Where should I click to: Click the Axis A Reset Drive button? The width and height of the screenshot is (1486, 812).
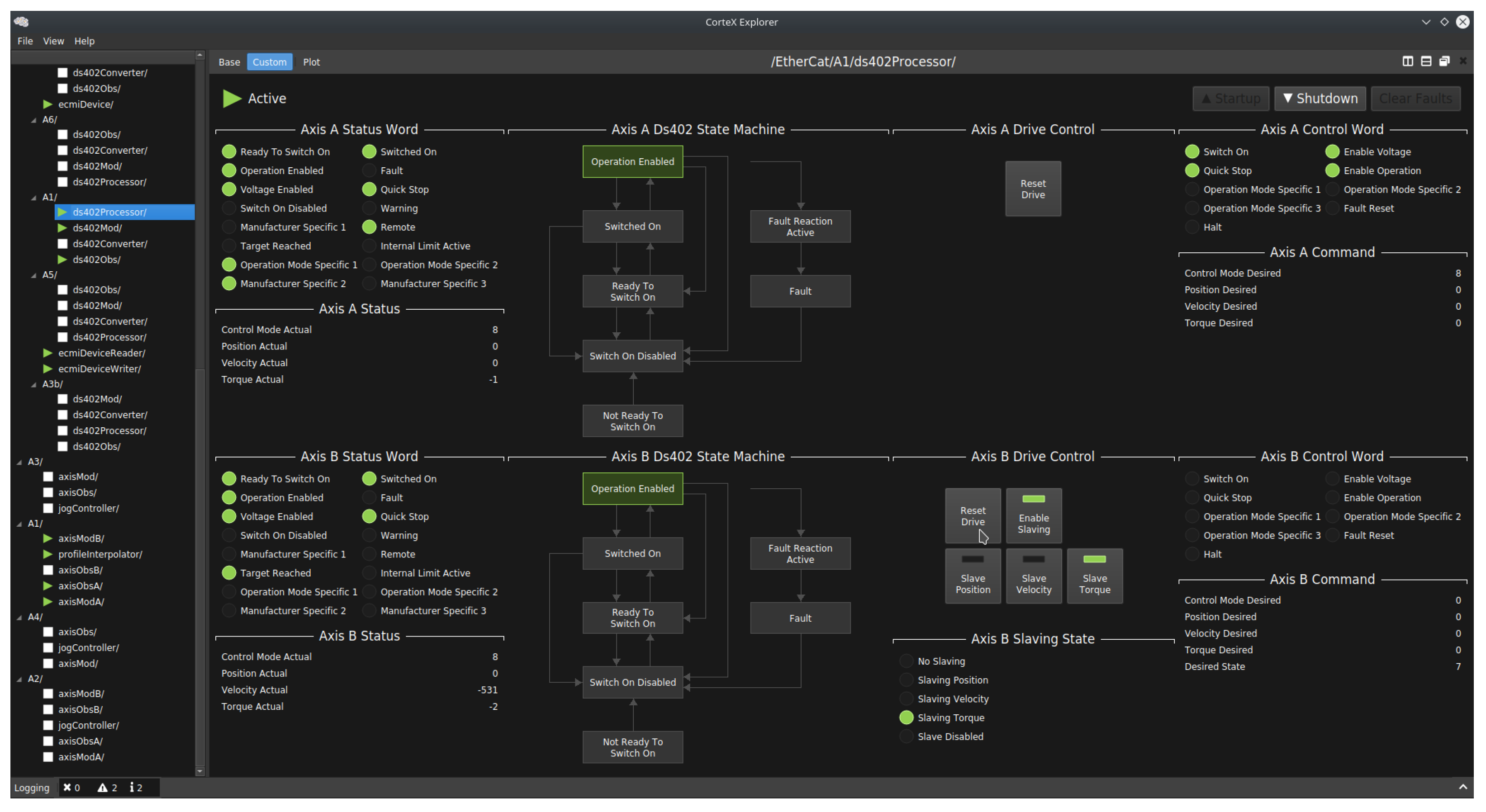[x=1033, y=189]
